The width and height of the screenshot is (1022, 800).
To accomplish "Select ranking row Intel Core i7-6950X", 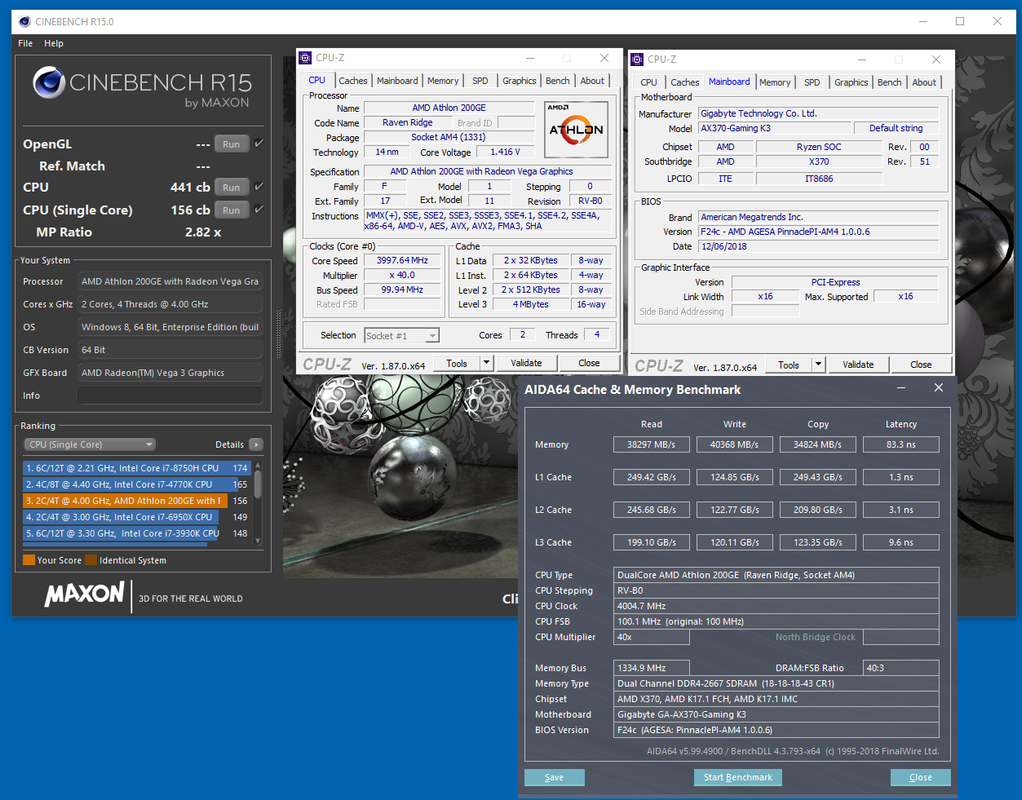I will click(136, 517).
